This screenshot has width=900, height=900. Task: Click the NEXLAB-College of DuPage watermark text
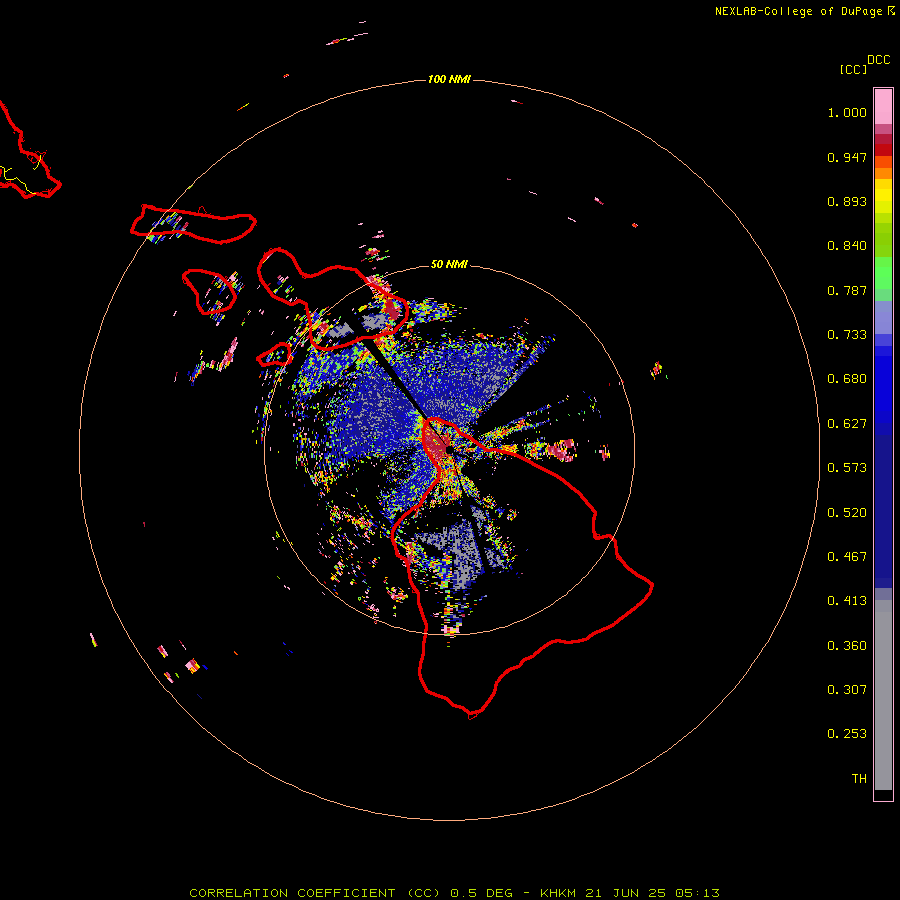point(804,11)
